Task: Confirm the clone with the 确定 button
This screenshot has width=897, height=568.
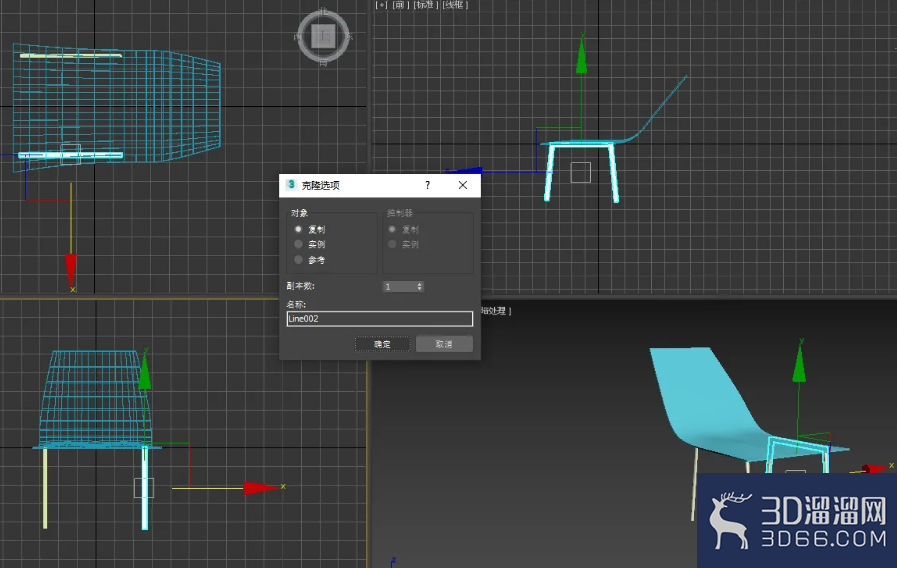Action: 382,344
